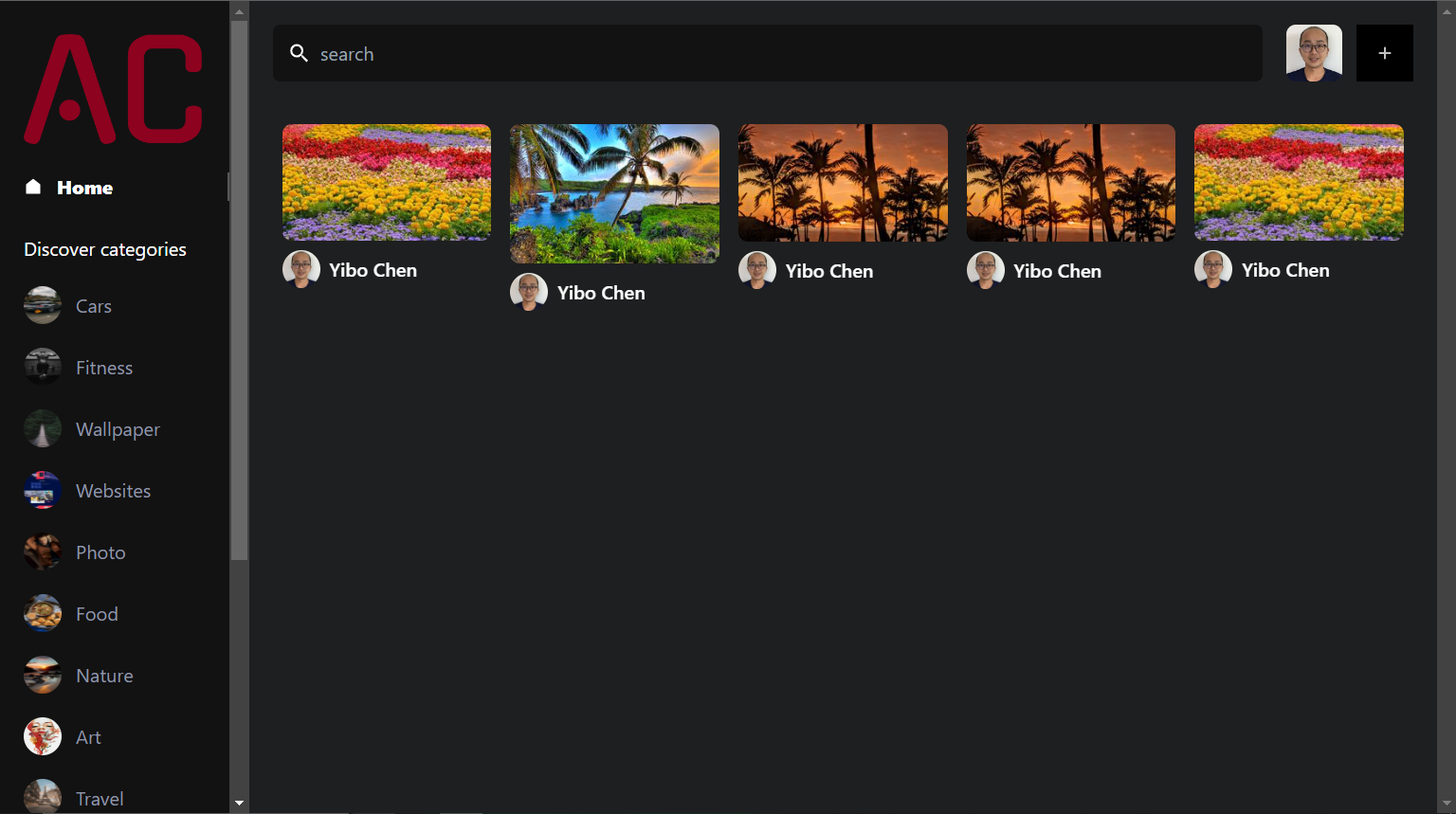
Task: Choose the Wallpaper category icon
Action: click(x=43, y=429)
